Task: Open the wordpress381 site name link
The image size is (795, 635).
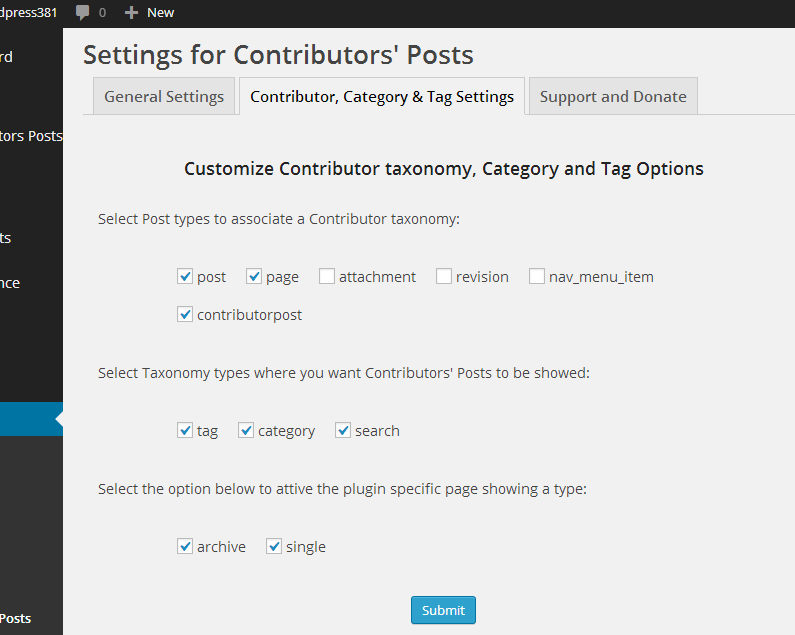Action: [28, 12]
